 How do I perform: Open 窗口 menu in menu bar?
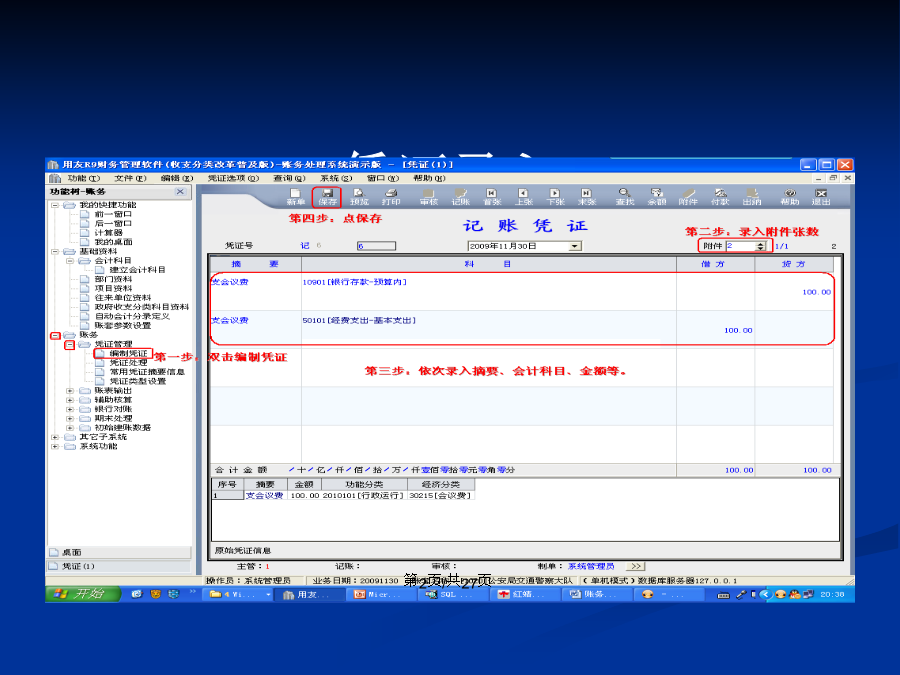click(383, 179)
